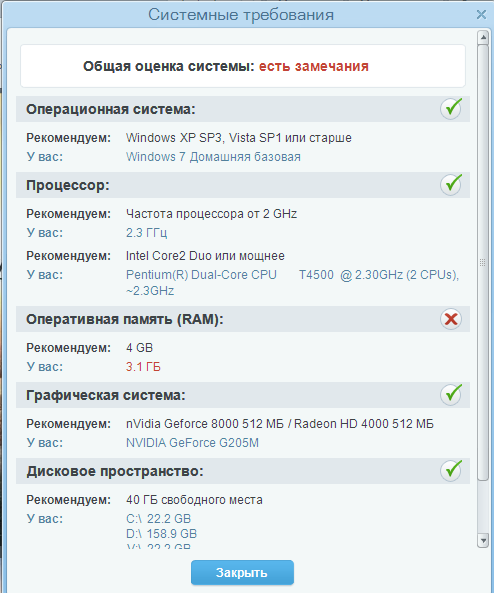Click the Процессор section header
The width and height of the screenshot is (494, 593).
pyautogui.click(x=243, y=185)
